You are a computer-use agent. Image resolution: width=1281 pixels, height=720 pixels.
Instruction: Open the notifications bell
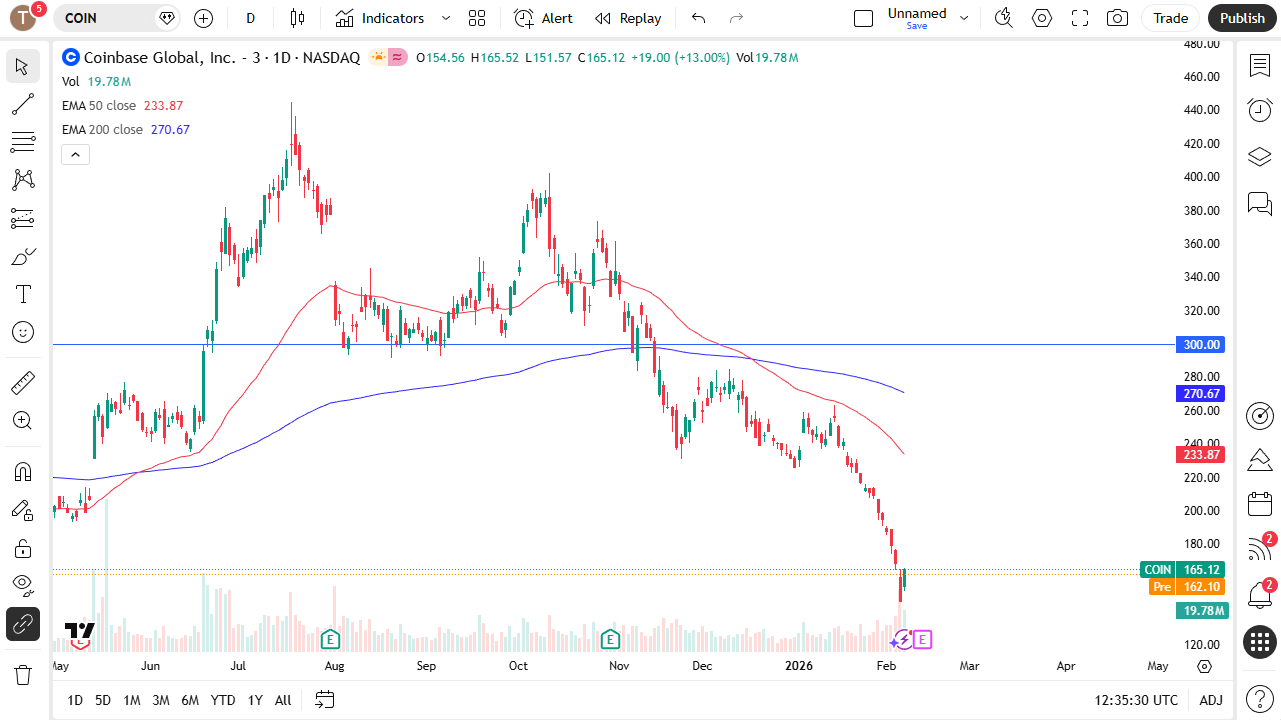(x=1260, y=596)
